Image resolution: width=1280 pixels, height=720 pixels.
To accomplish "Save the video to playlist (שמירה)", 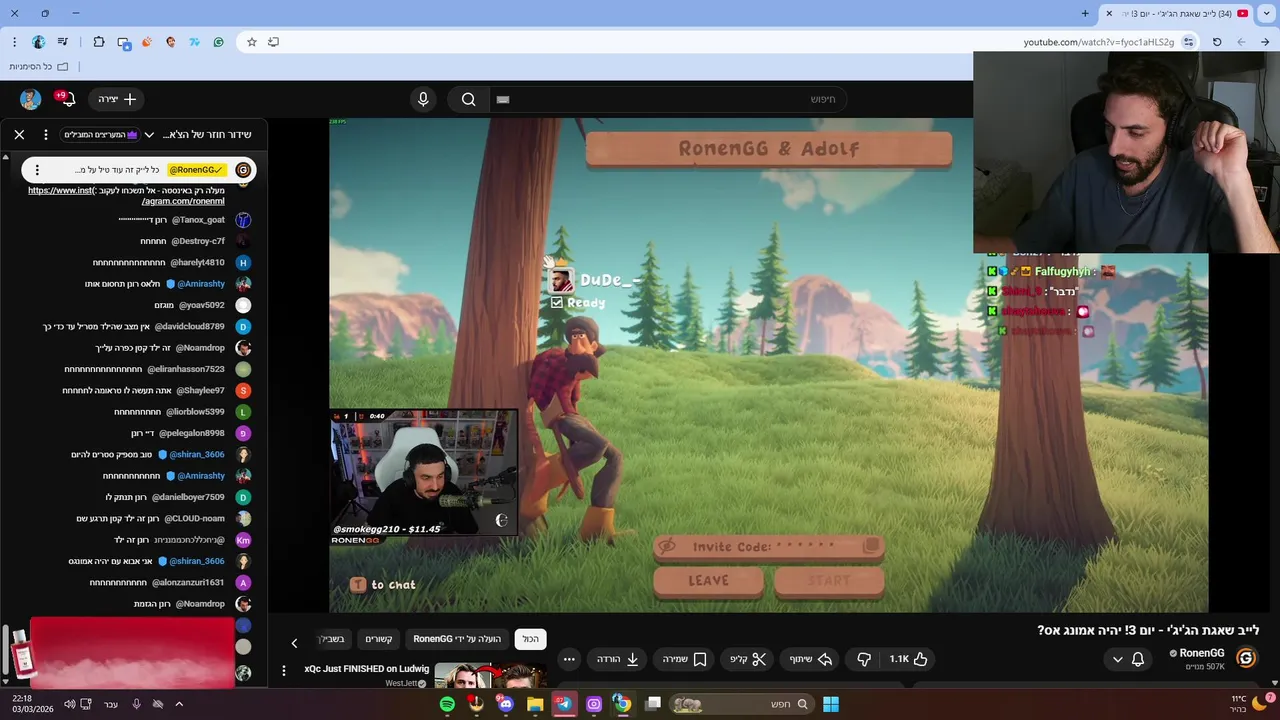I will pyautogui.click(x=685, y=659).
